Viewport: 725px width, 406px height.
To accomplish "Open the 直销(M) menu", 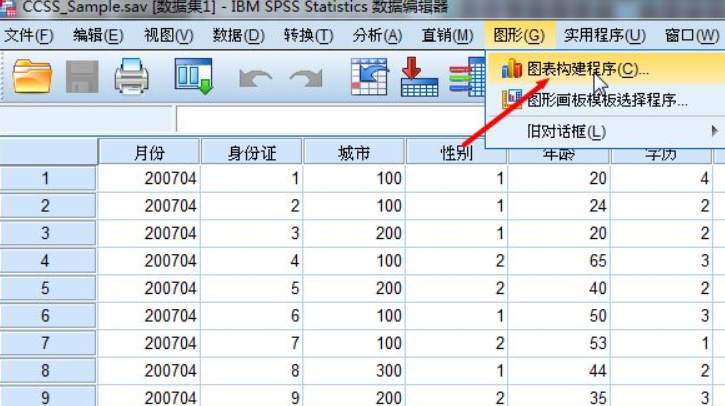I will 447,35.
